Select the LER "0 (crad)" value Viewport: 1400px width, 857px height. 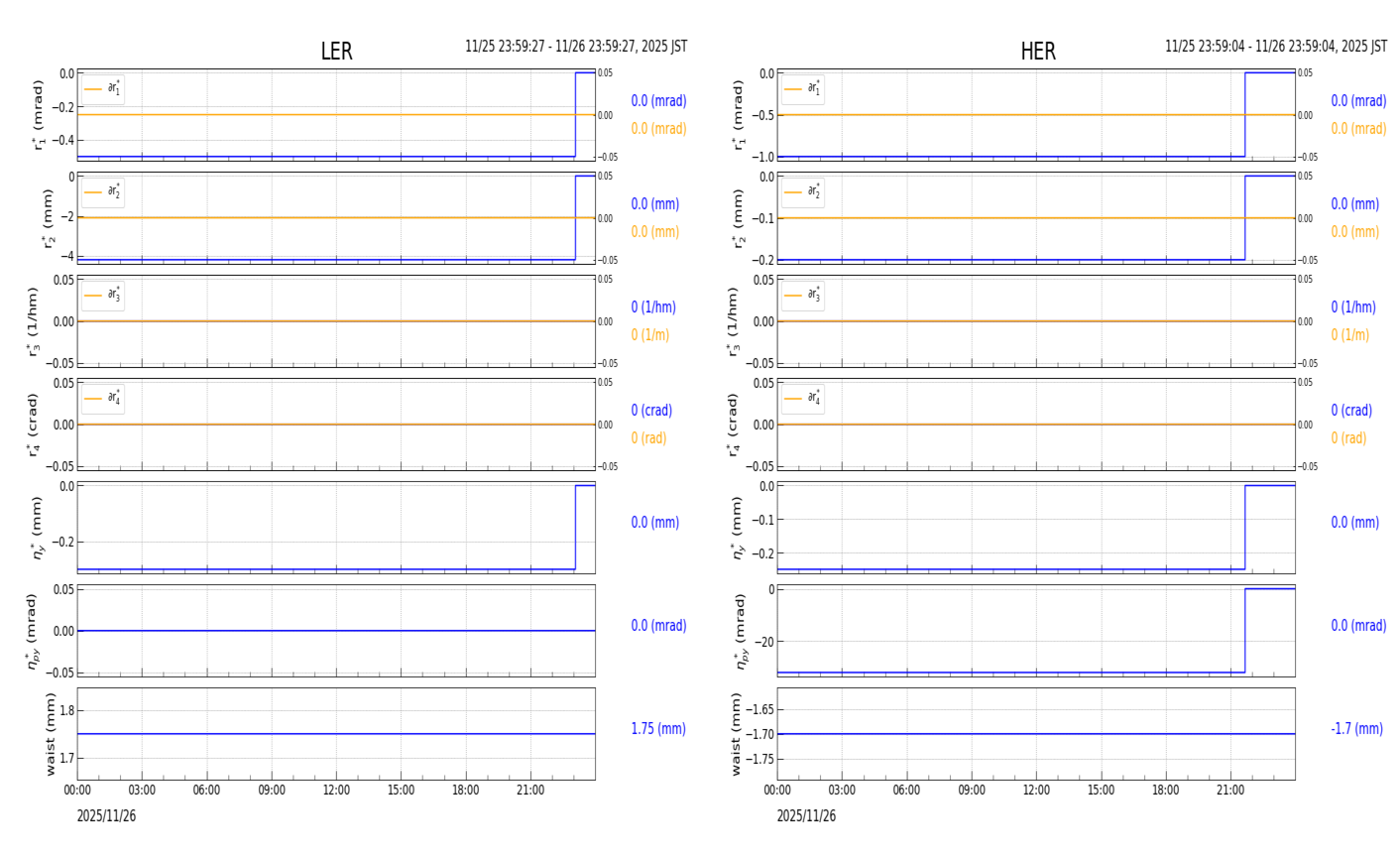point(651,411)
